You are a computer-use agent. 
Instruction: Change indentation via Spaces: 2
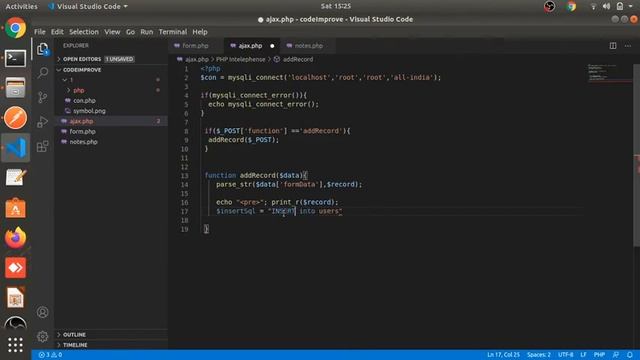pos(538,355)
